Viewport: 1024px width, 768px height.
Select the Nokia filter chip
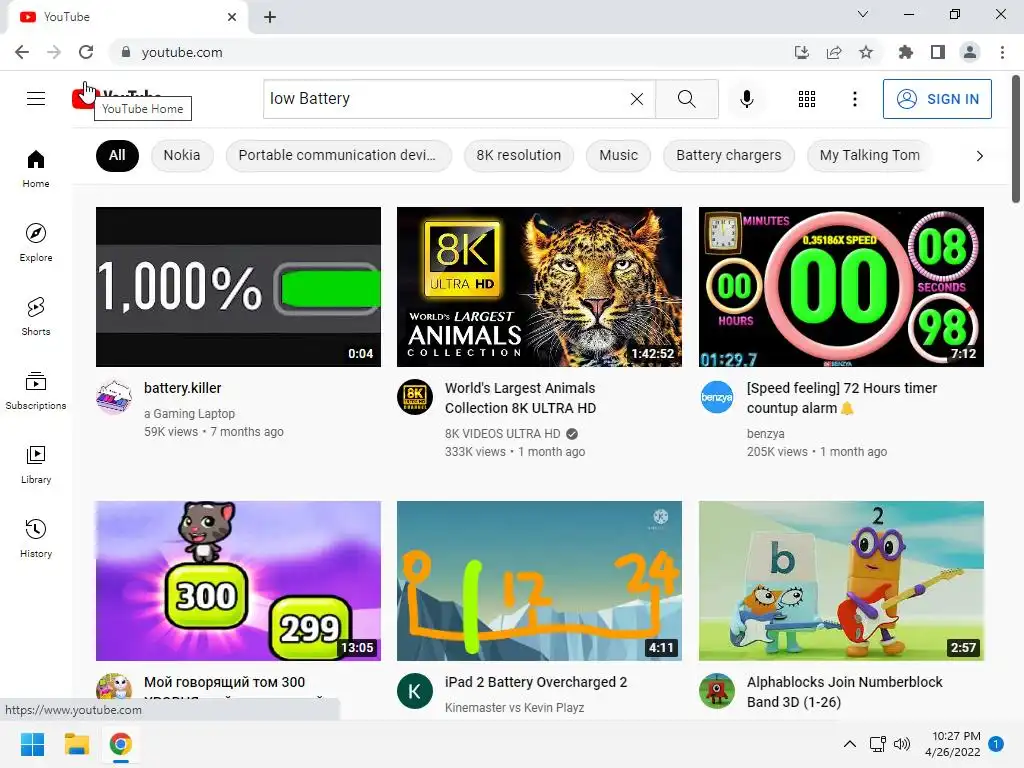[x=182, y=155]
